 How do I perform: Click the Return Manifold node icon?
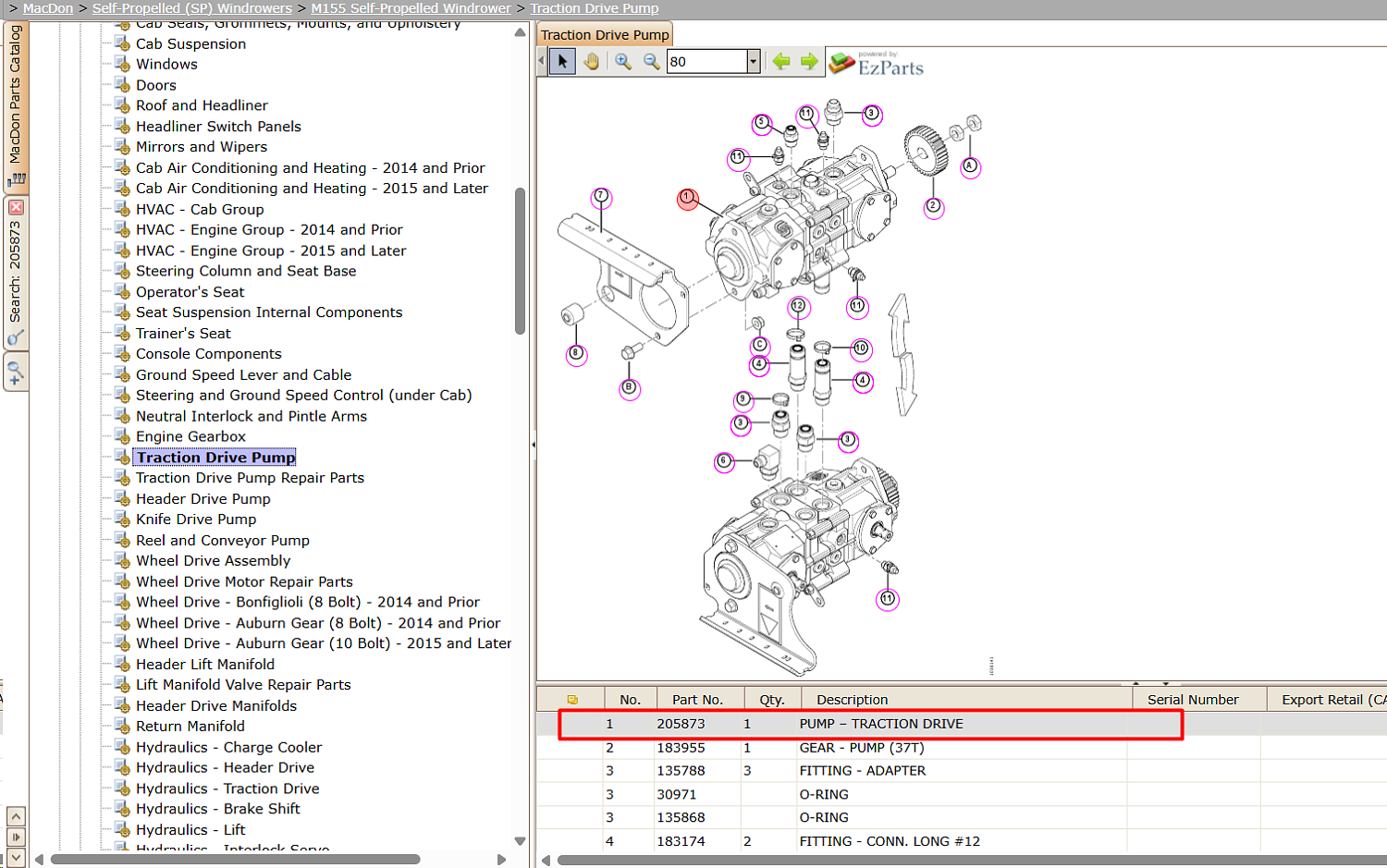[122, 727]
